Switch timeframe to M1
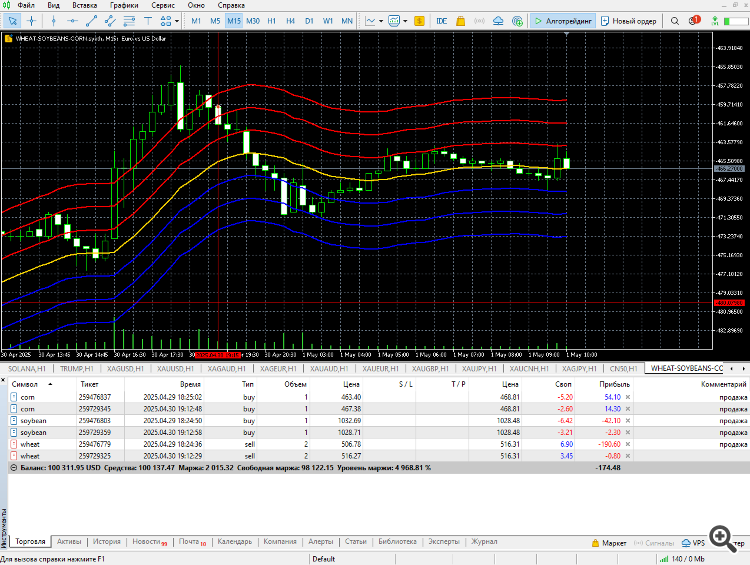The height and width of the screenshot is (565, 750). [196, 21]
